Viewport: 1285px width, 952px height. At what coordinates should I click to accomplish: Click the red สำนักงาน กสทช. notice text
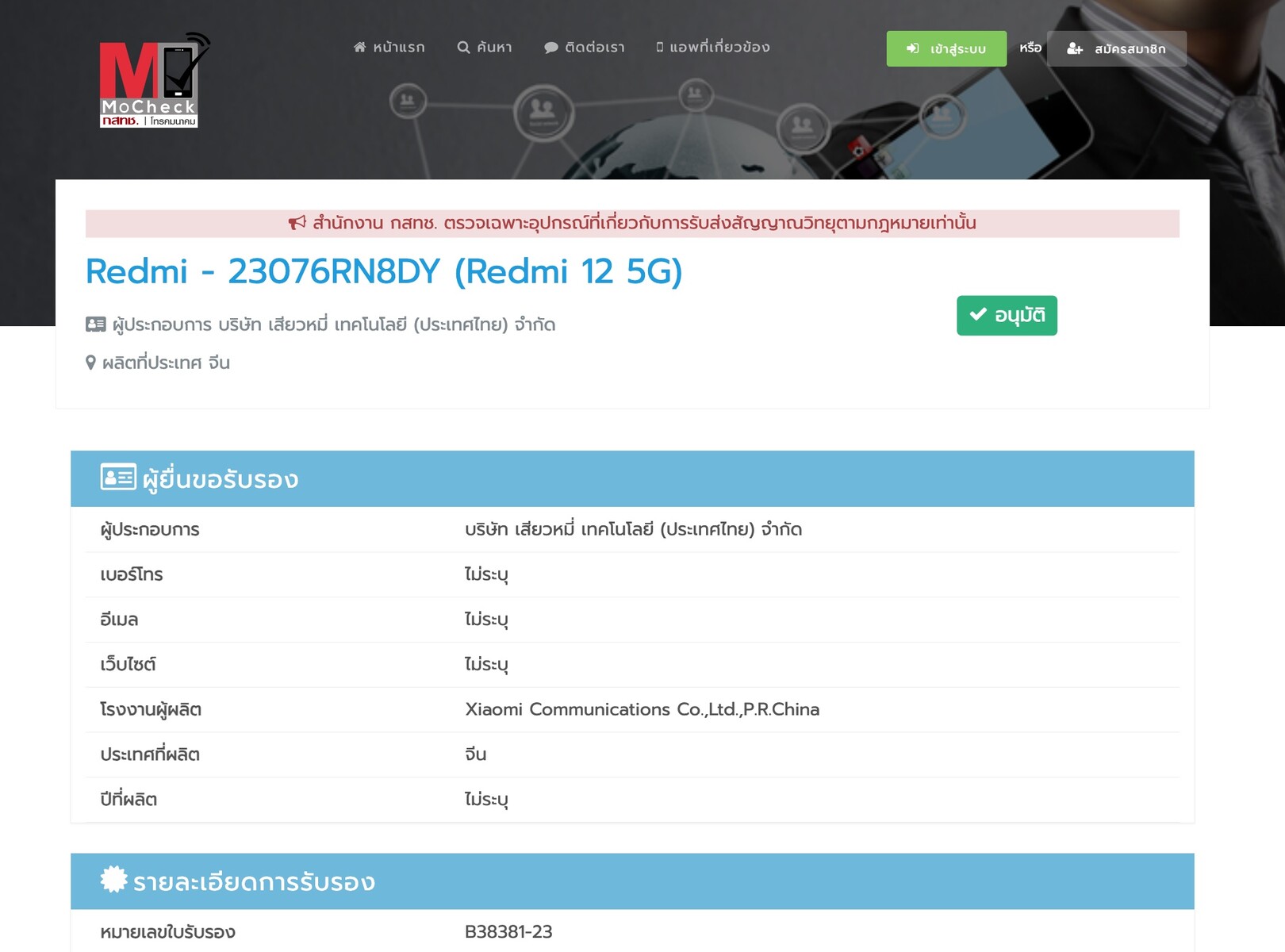tap(644, 223)
